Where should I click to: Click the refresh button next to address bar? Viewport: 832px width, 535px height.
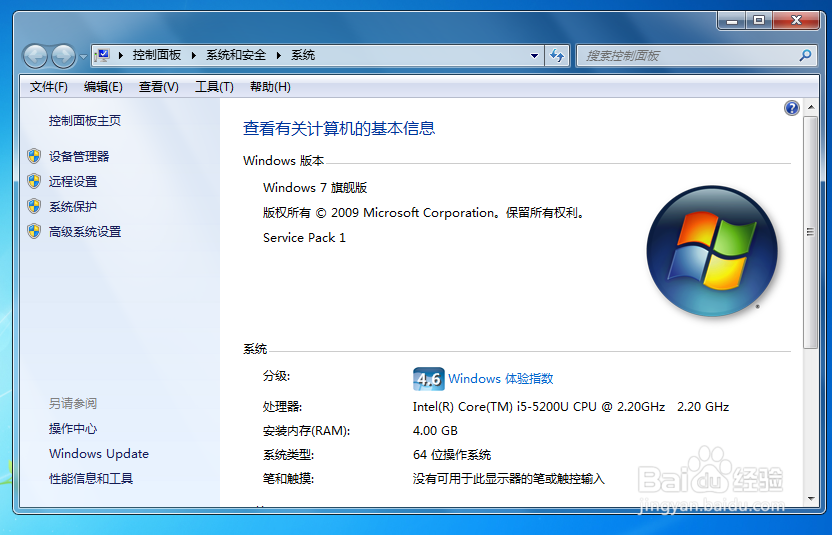557,55
